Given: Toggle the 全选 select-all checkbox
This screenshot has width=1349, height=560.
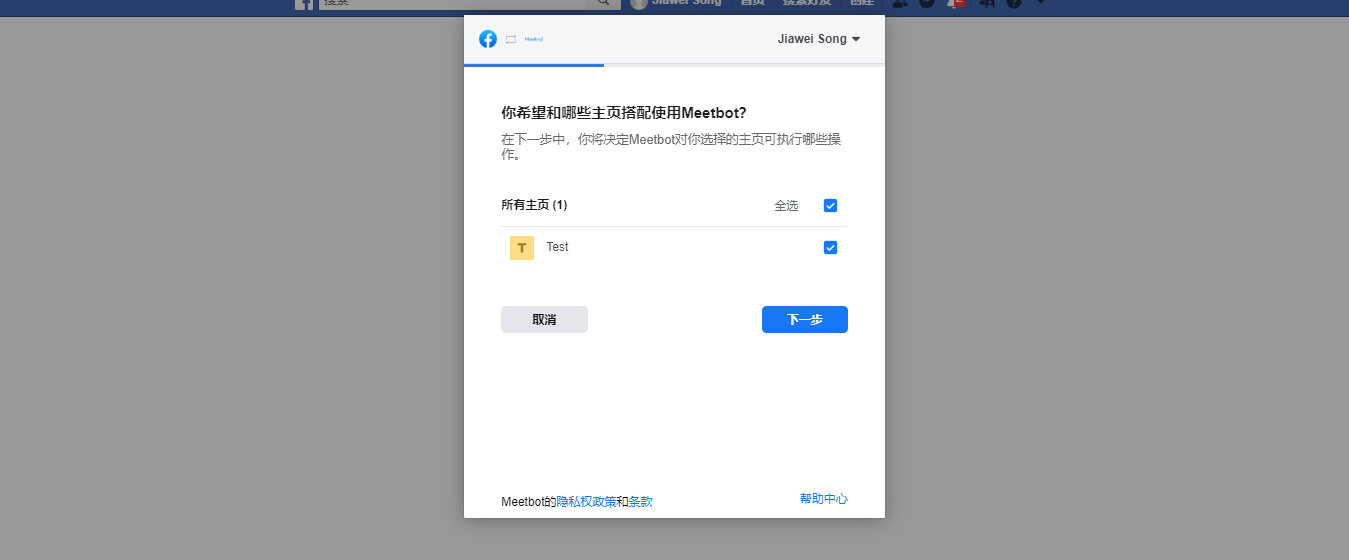Looking at the screenshot, I should coord(830,206).
